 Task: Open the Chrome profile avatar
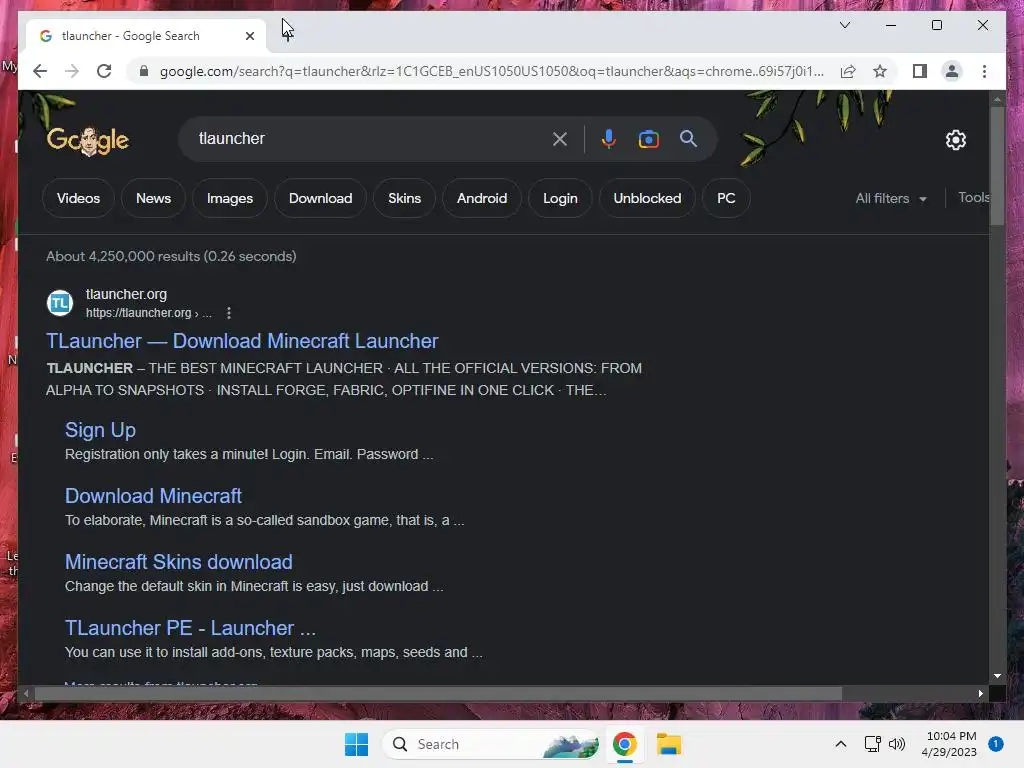pos(952,71)
